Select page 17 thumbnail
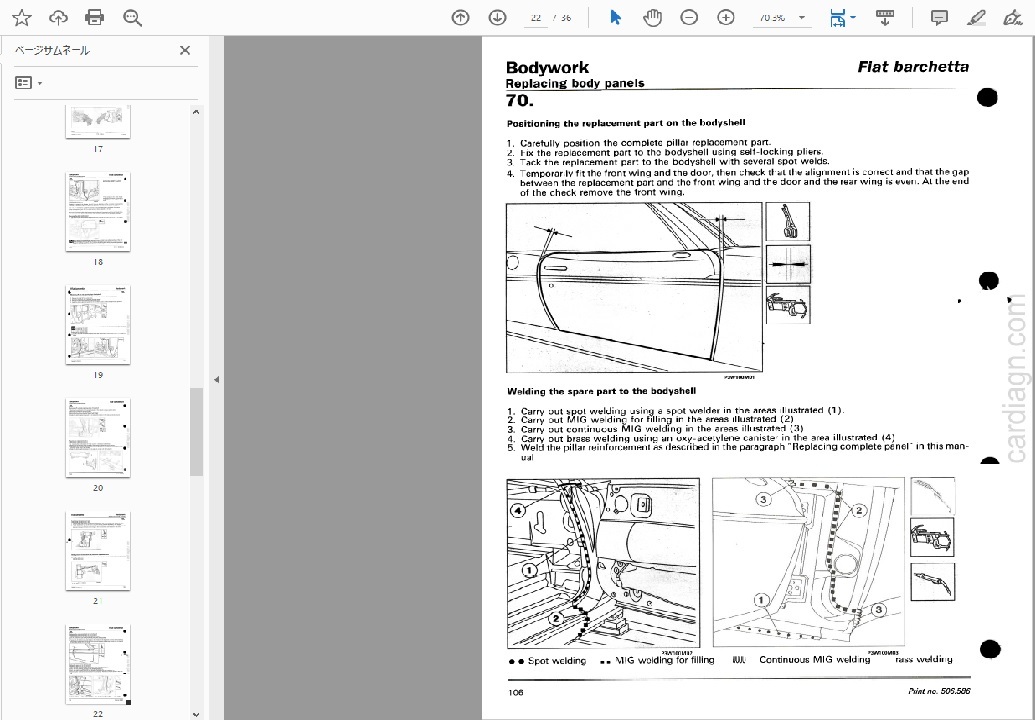The height and width of the screenshot is (720, 1035). point(98,121)
